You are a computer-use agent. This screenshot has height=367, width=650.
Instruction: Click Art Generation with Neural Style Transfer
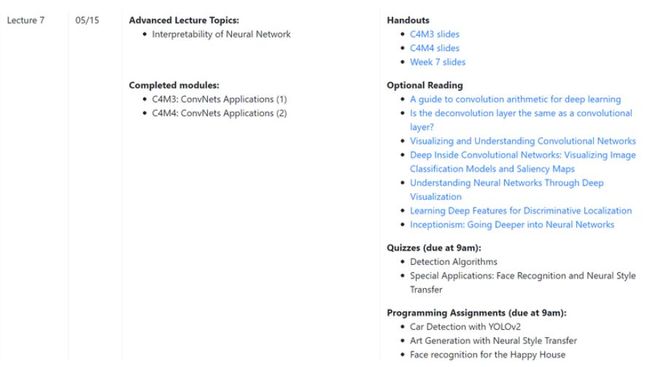tap(493, 341)
